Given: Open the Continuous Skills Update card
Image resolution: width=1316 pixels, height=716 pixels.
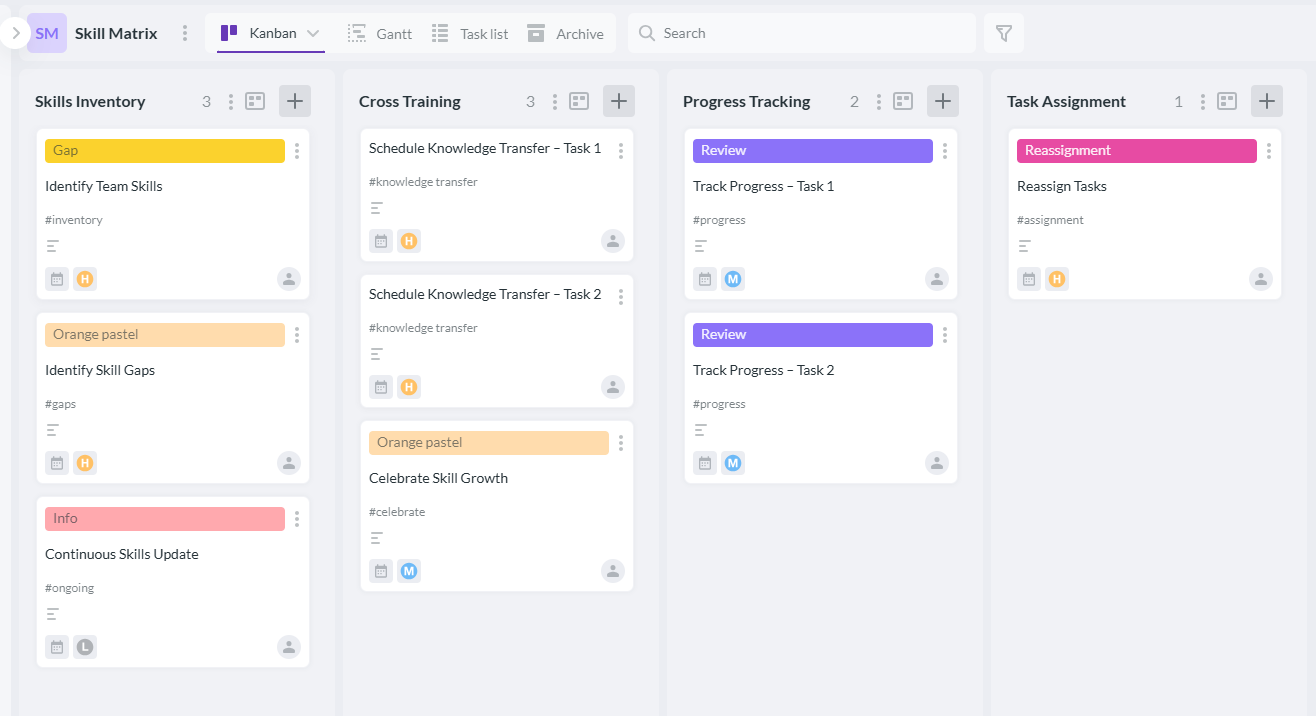Looking at the screenshot, I should click(x=122, y=554).
